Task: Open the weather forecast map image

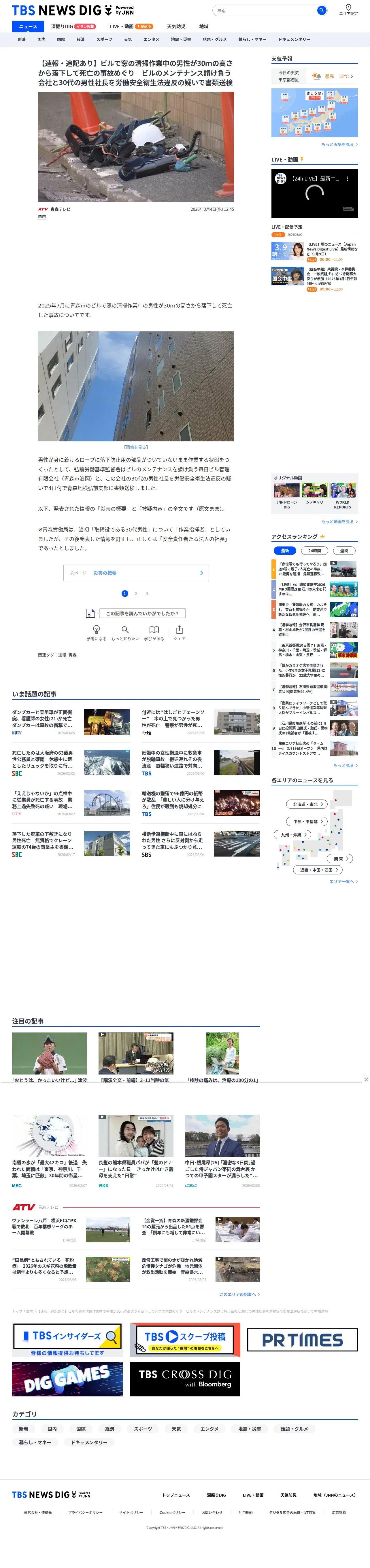Action: 315,113
